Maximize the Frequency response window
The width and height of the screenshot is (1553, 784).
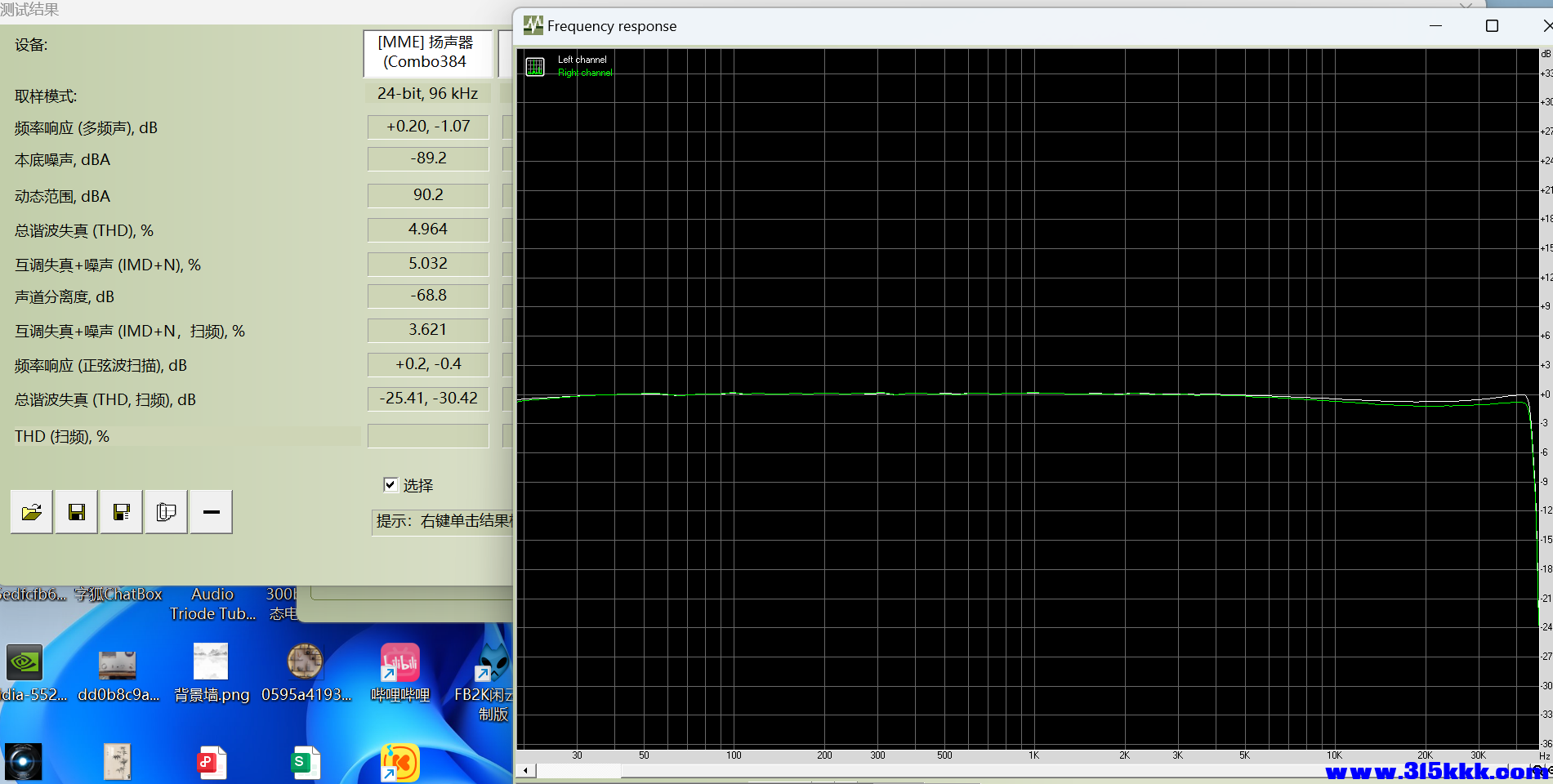tap(1492, 26)
